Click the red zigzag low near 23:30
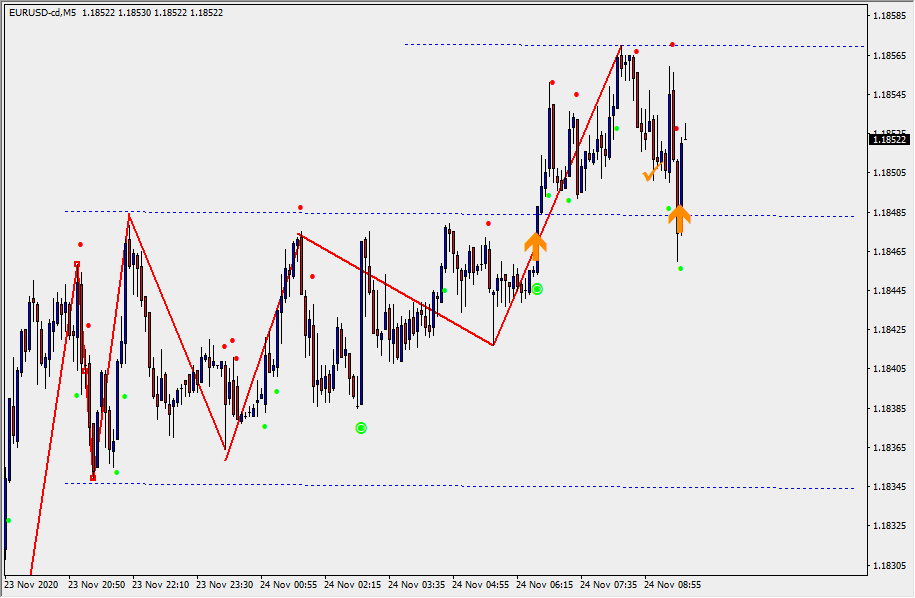 [226, 460]
